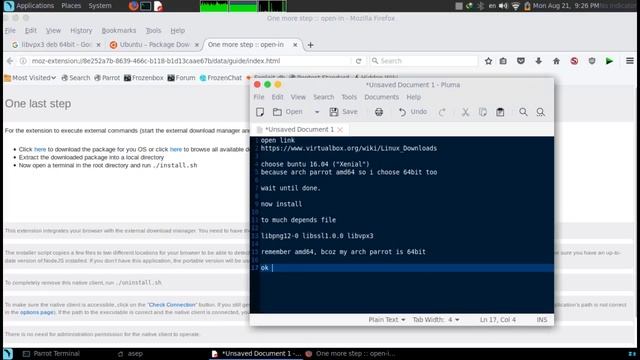Open Find and Replace in Pluma toolbar

tap(540, 112)
